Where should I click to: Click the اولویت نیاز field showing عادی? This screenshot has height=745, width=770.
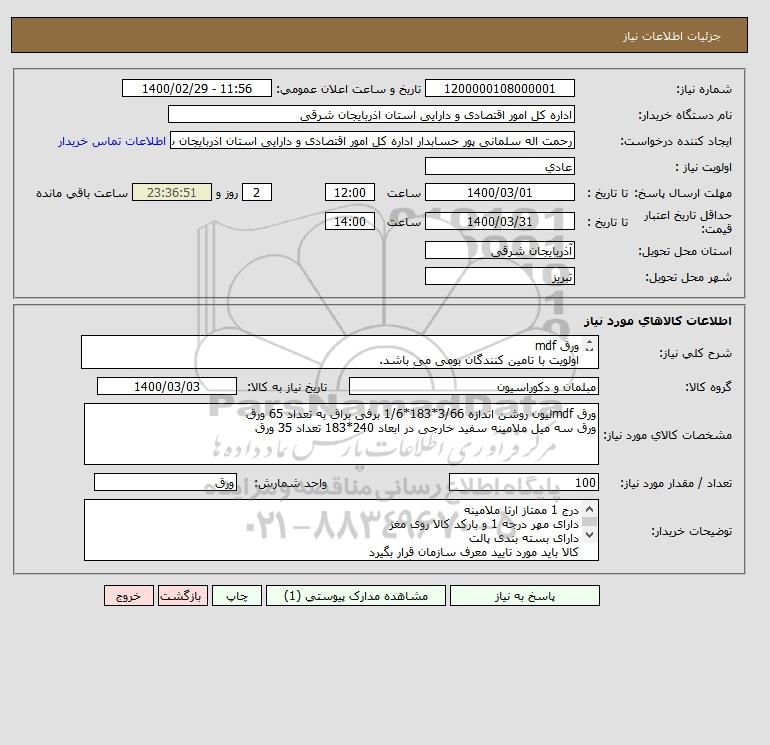tap(499, 166)
